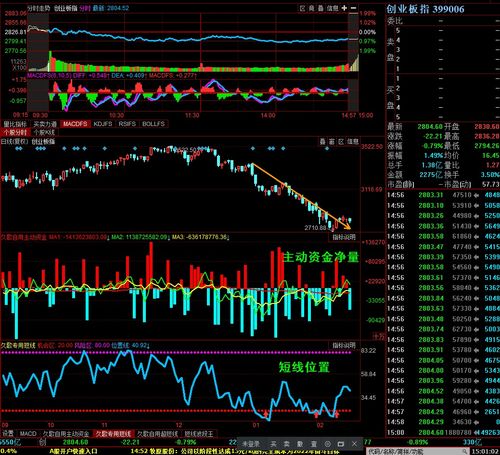Viewport: 500px width, 455px height.
Task: Click the 2710.88 low price label
Action: (x=315, y=228)
